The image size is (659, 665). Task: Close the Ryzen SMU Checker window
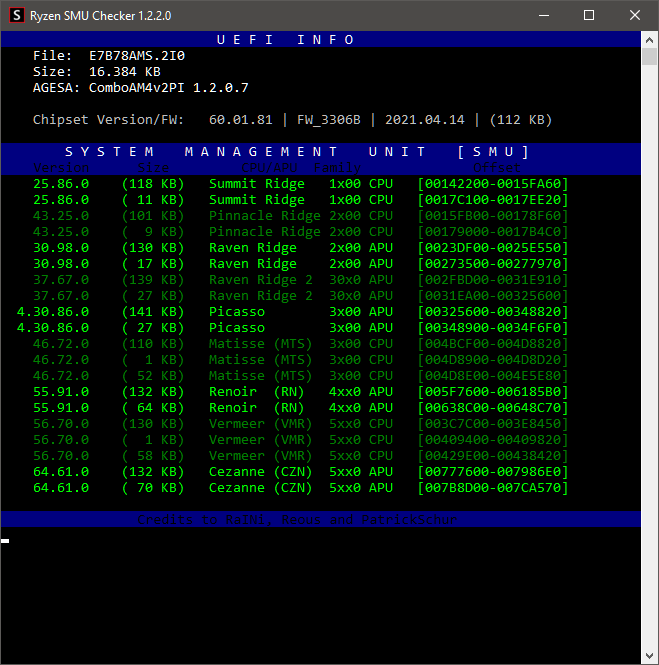click(634, 15)
